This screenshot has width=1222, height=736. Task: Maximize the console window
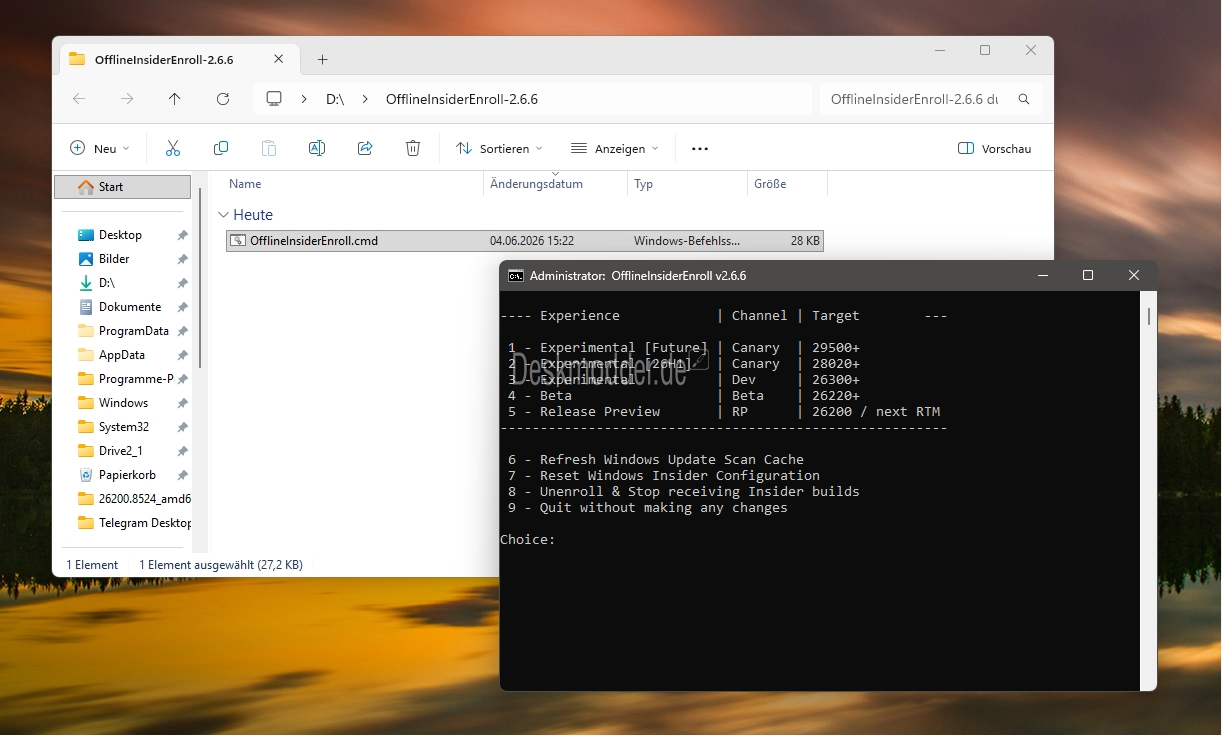tap(1088, 275)
